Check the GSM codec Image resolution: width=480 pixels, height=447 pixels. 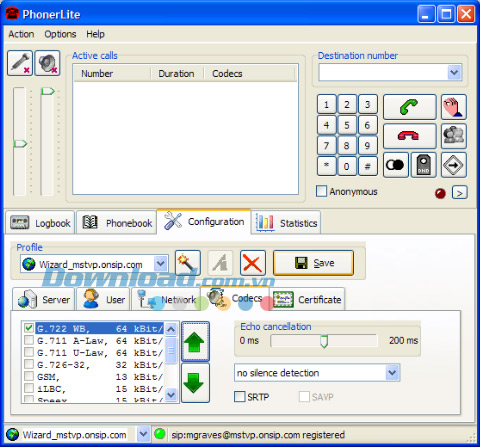point(29,376)
